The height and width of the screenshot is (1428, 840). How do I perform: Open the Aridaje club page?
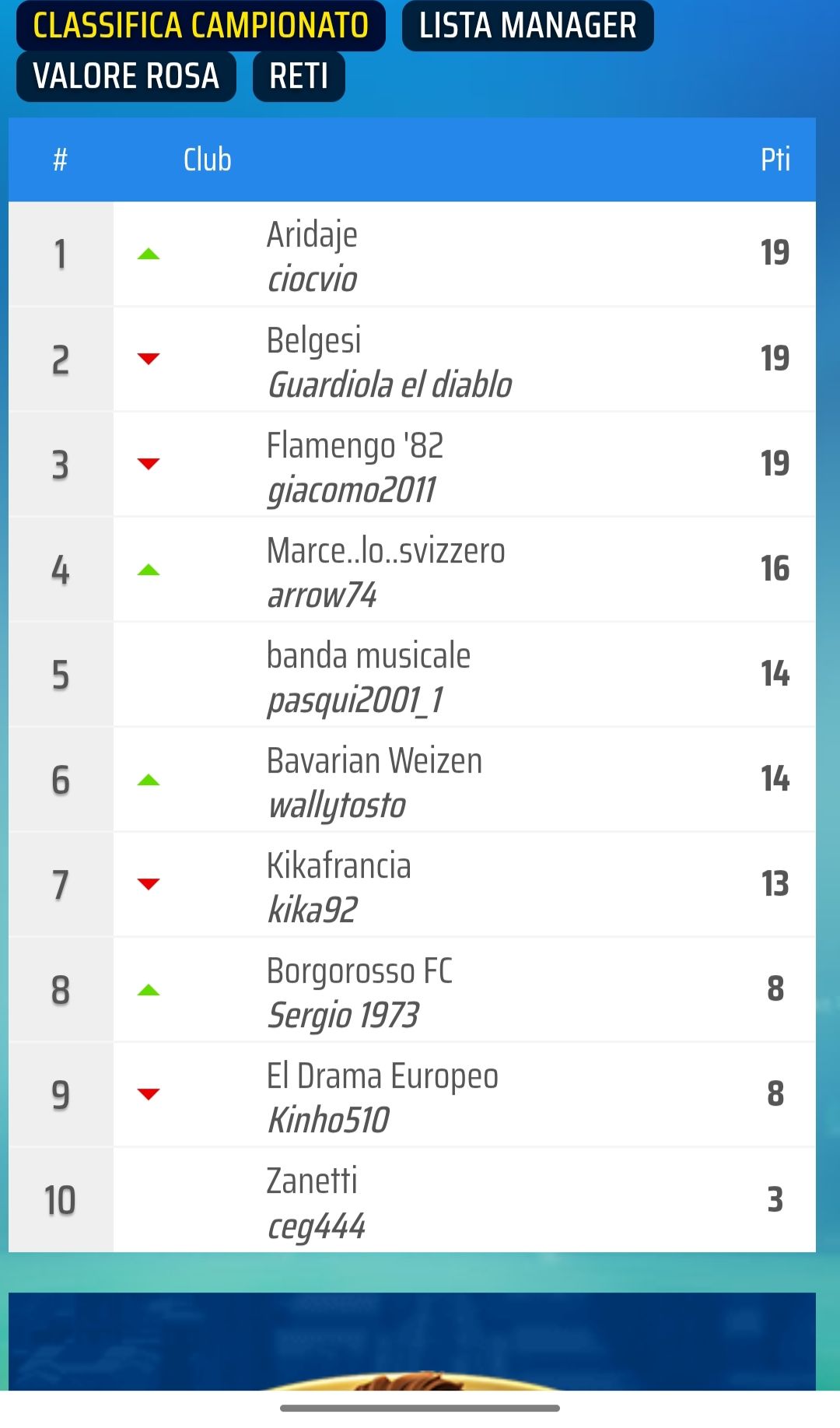(312, 234)
